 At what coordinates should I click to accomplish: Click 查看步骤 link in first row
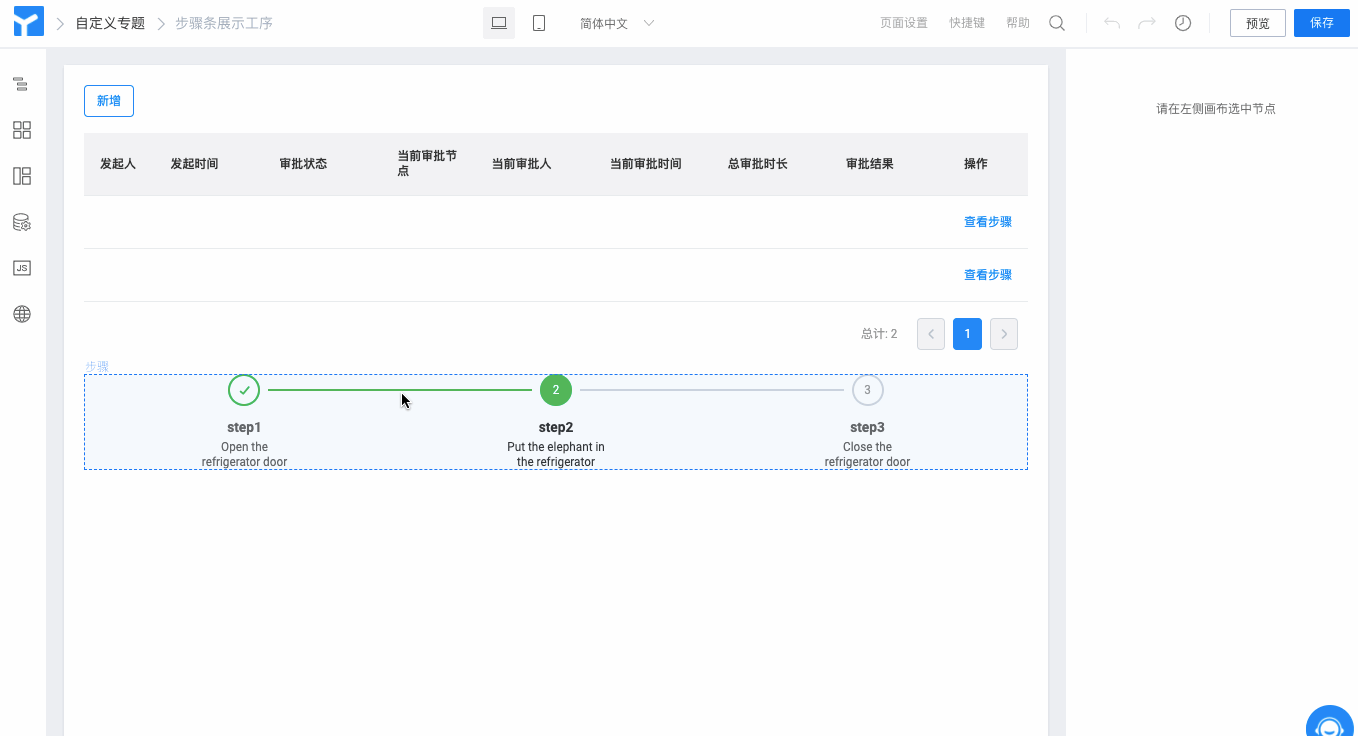click(x=988, y=222)
